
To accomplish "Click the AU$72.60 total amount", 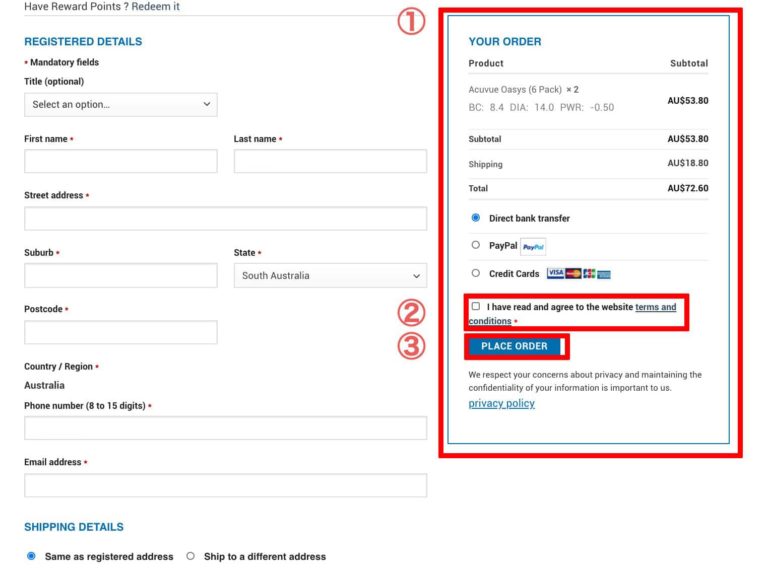I will coord(688,188).
